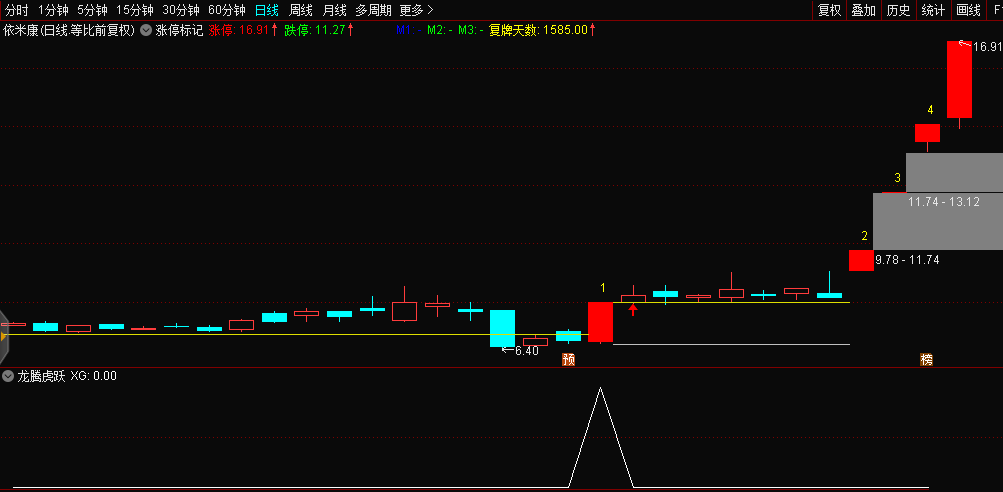Open the 历史 history button

click(x=898, y=10)
